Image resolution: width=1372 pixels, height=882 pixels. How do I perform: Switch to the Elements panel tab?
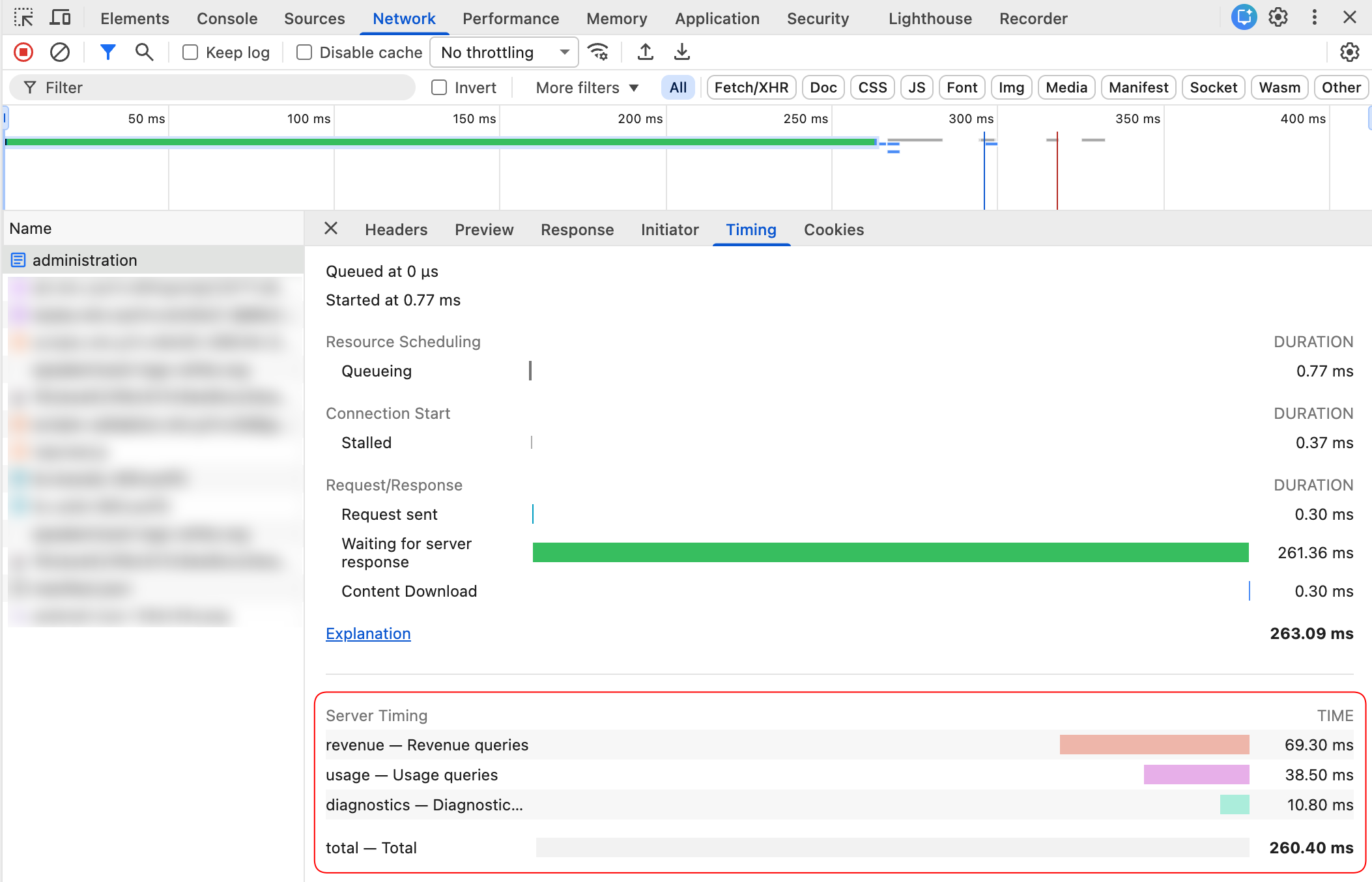[135, 18]
